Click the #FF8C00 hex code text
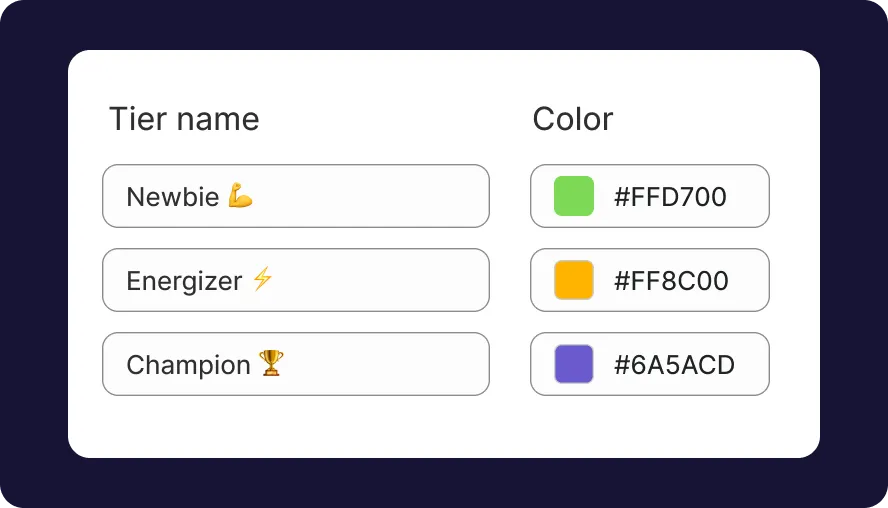This screenshot has width=888, height=508. [x=671, y=281]
